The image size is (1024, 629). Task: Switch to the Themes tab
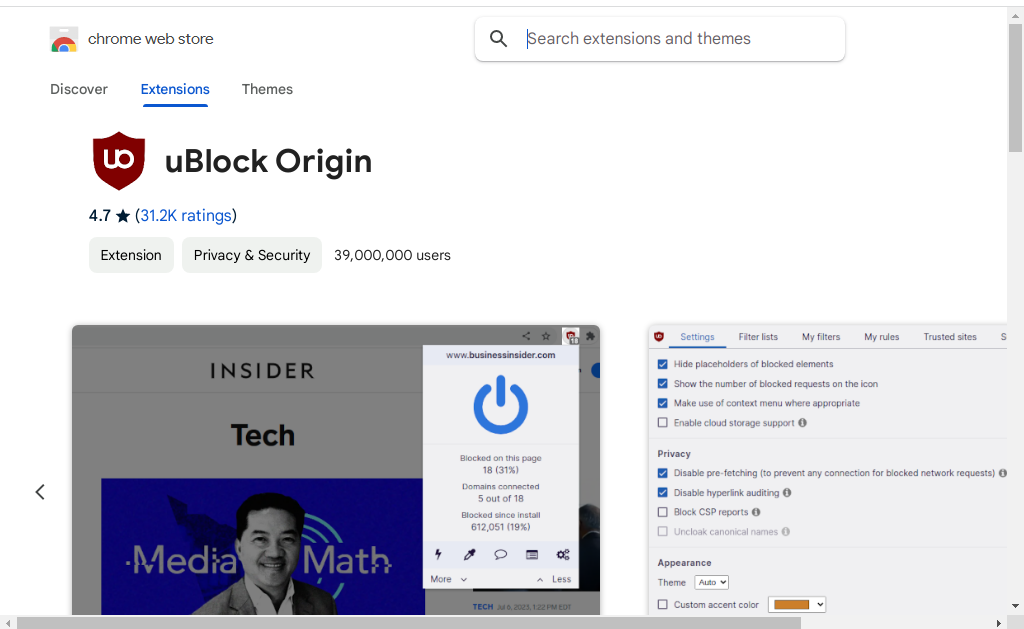click(267, 89)
